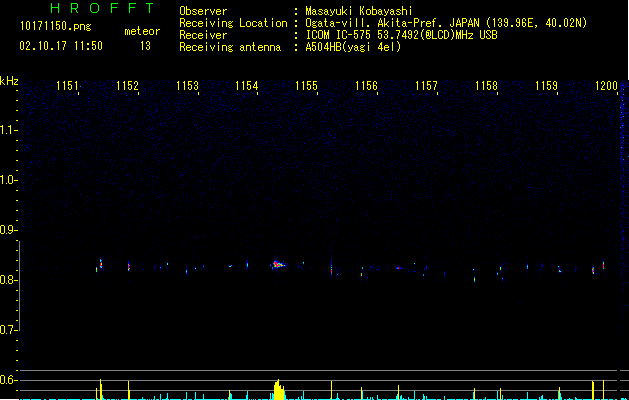The image size is (629, 400).
Task: Click the Observer label
Action: point(203,11)
